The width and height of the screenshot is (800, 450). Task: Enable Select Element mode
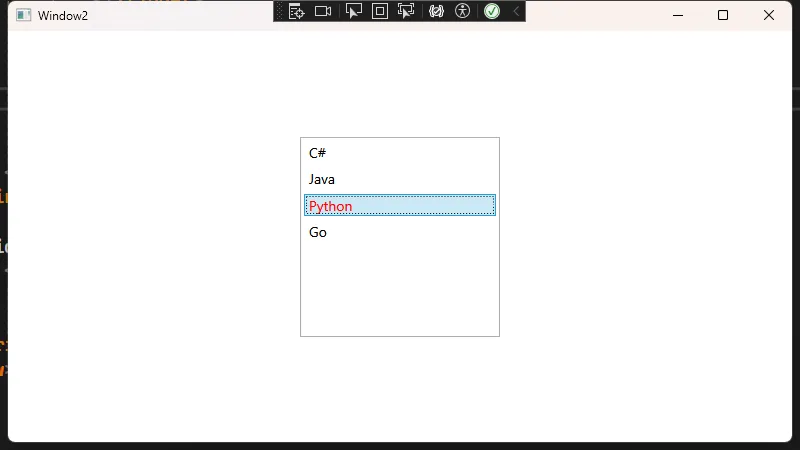(353, 11)
